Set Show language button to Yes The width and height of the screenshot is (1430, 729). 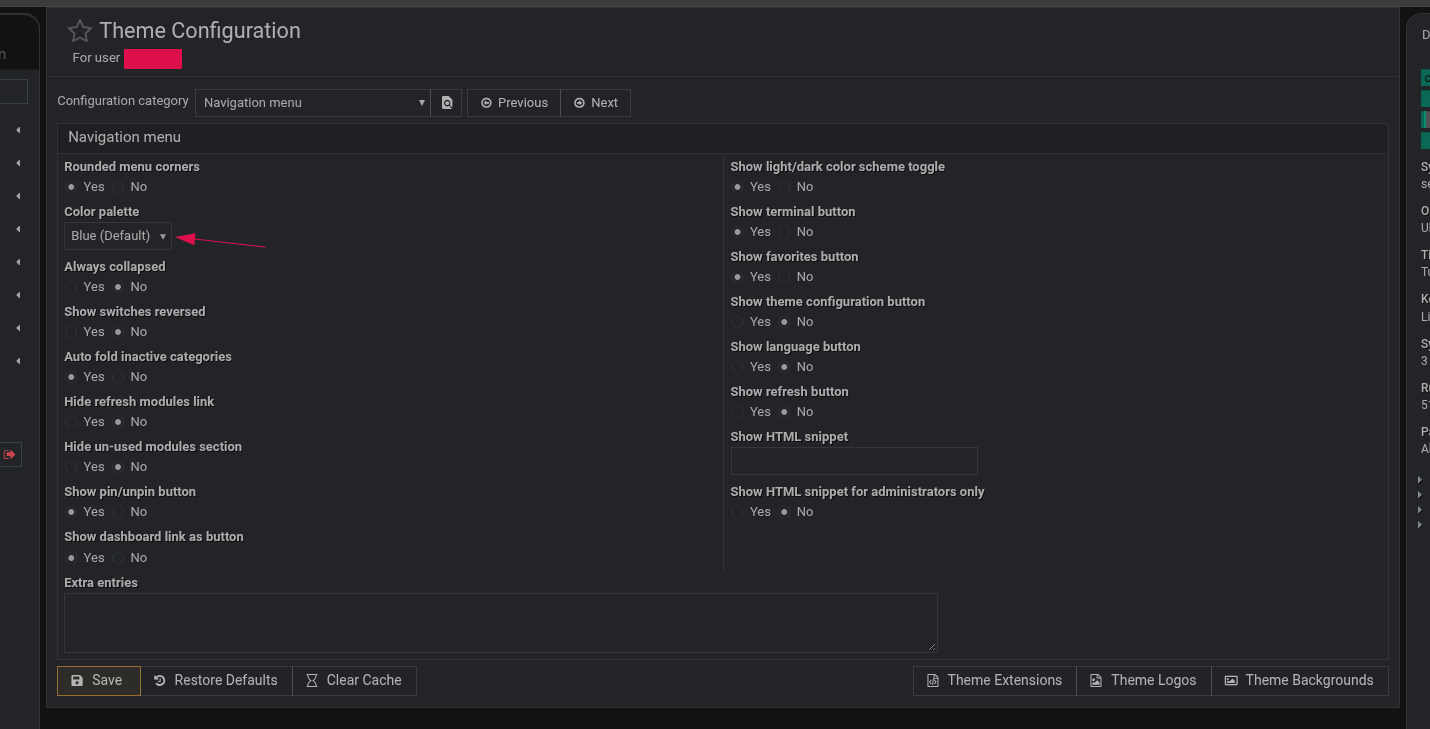click(x=738, y=367)
